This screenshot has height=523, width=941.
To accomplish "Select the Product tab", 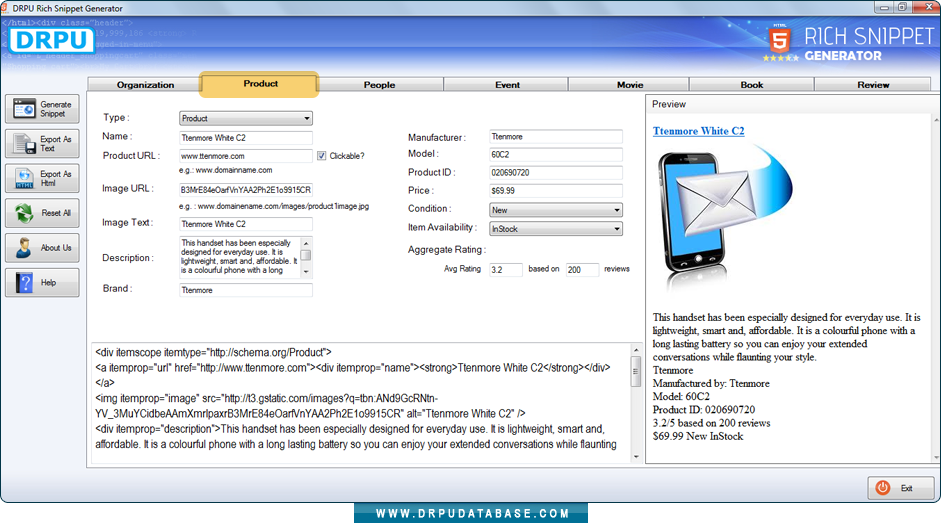I will pos(259,84).
